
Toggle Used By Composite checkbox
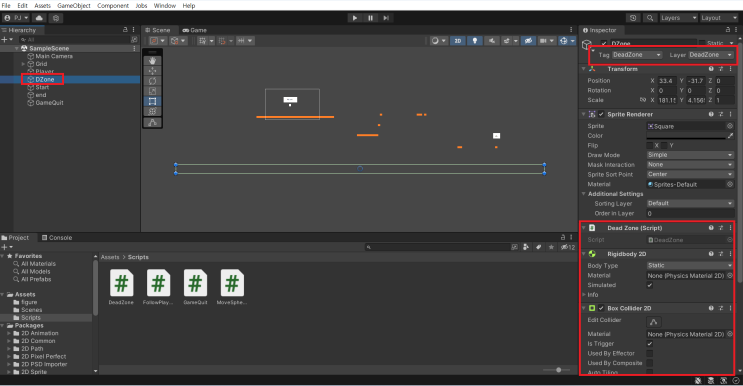point(650,363)
